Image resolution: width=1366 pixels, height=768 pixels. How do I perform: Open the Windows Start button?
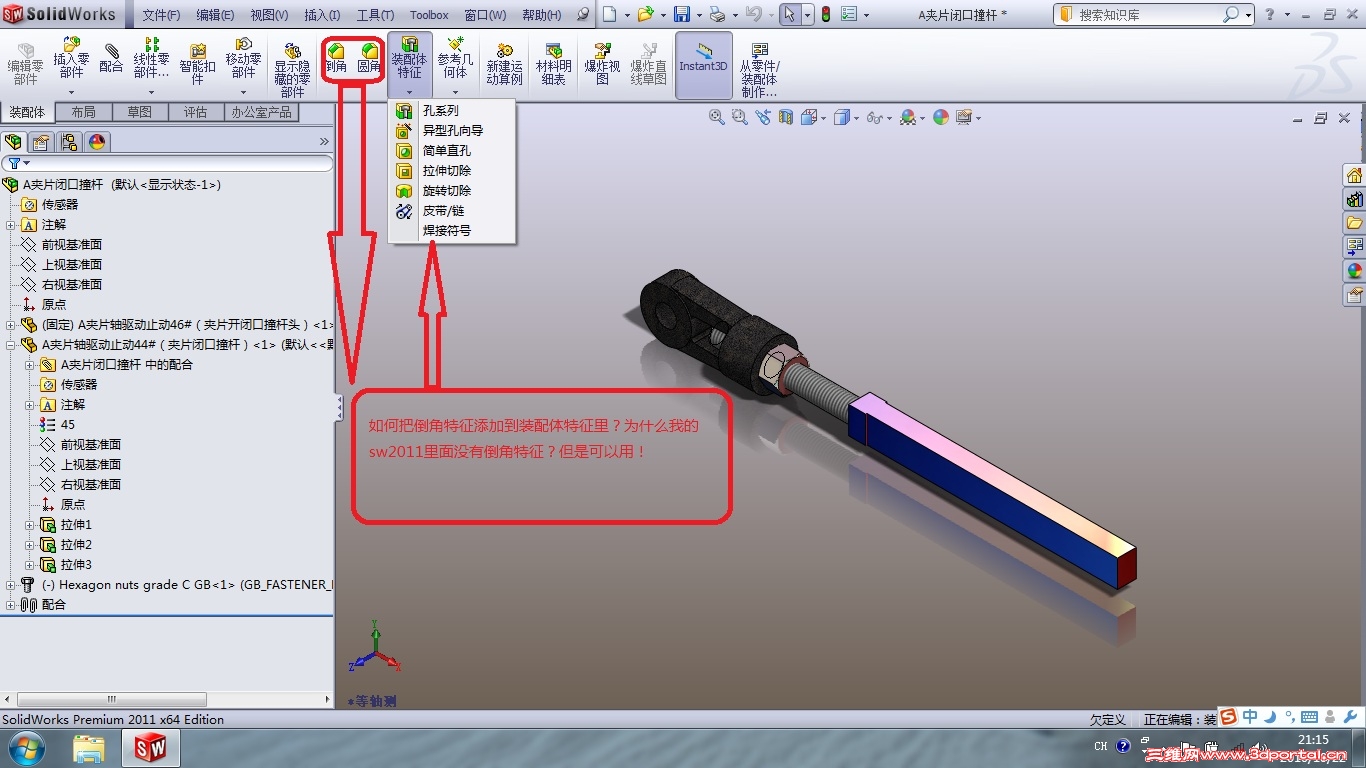point(26,748)
